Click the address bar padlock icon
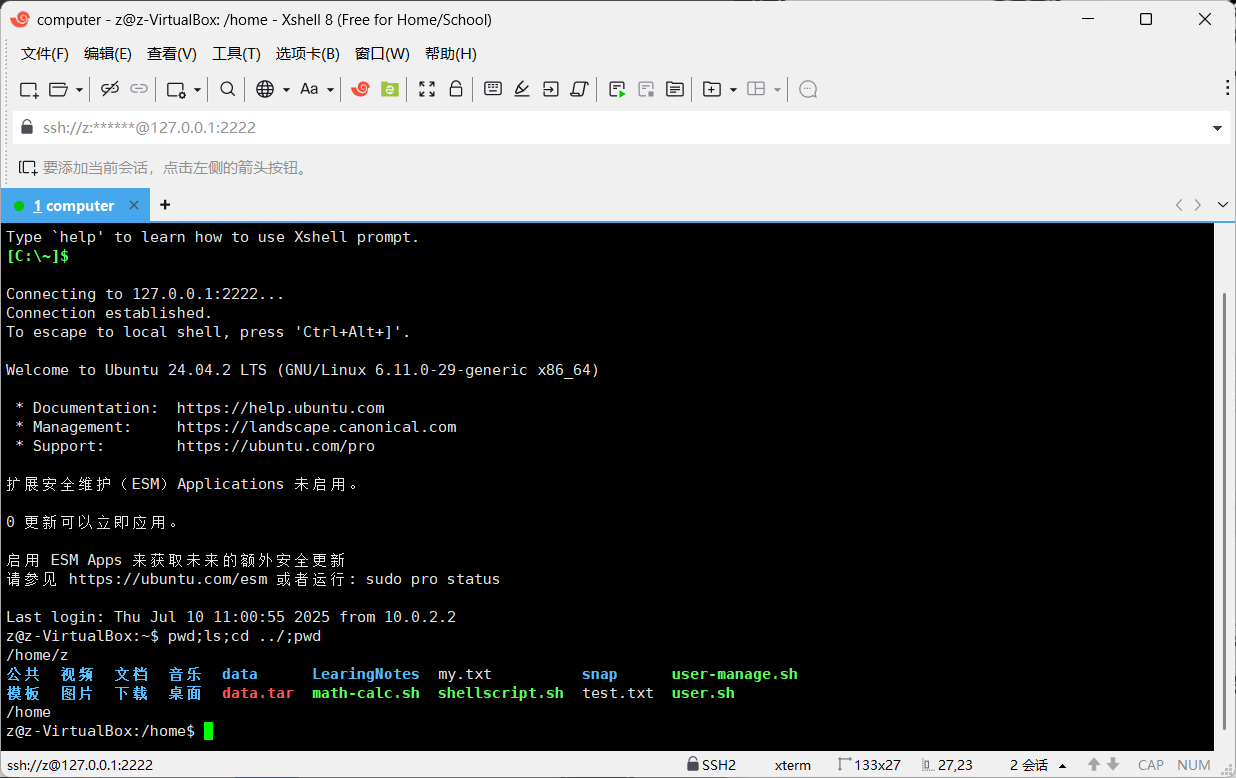This screenshot has width=1236, height=778. (26, 127)
